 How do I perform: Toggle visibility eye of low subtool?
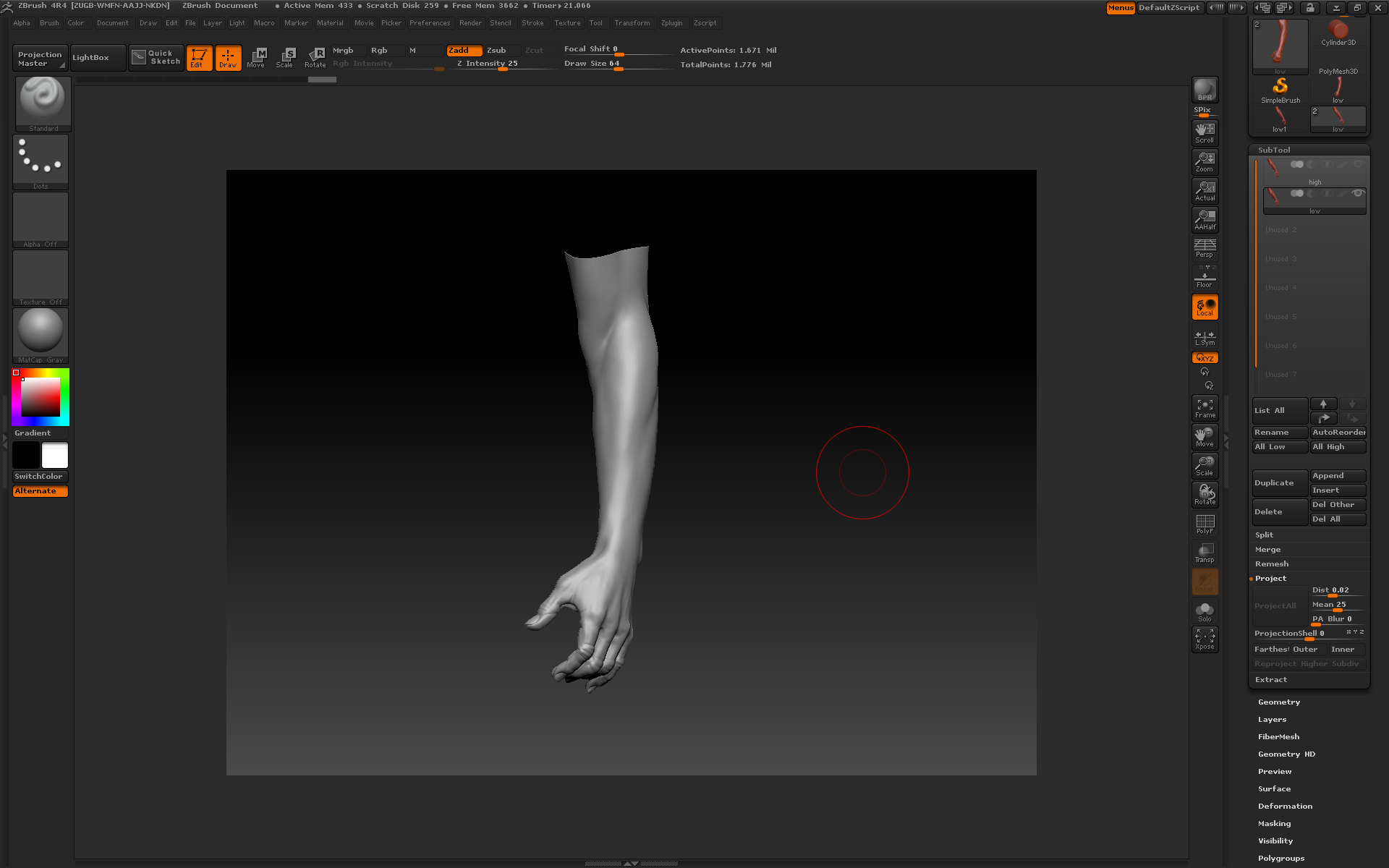pyautogui.click(x=1358, y=193)
